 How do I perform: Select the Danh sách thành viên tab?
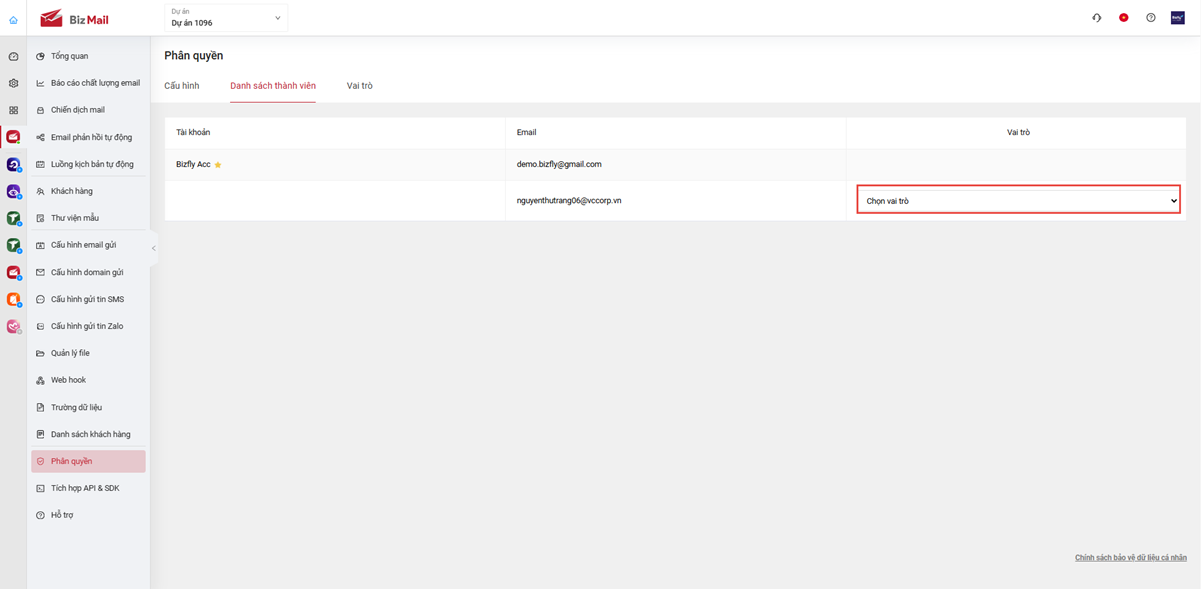tap(273, 86)
